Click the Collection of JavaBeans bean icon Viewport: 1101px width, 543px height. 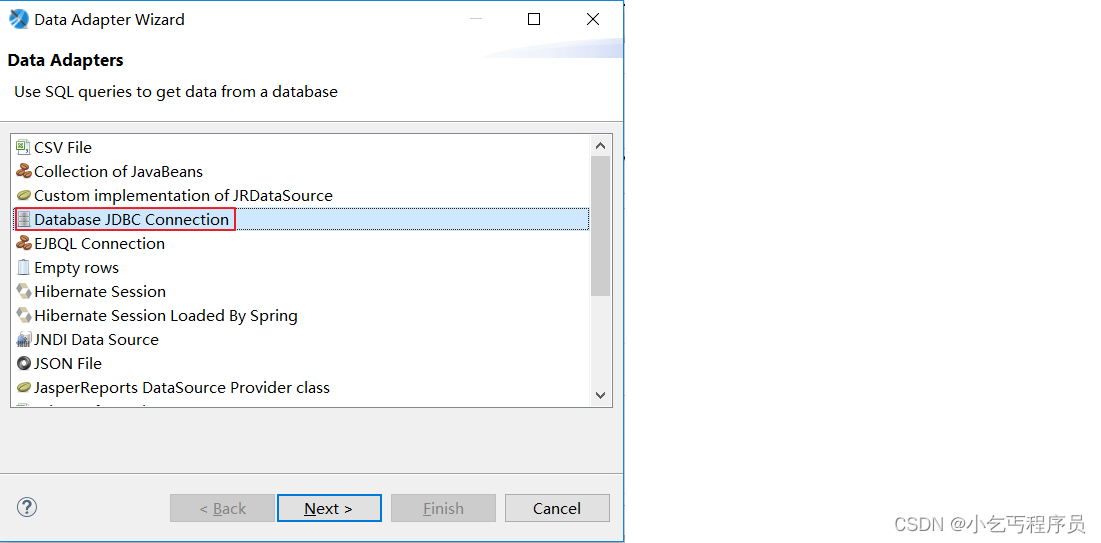[23, 171]
